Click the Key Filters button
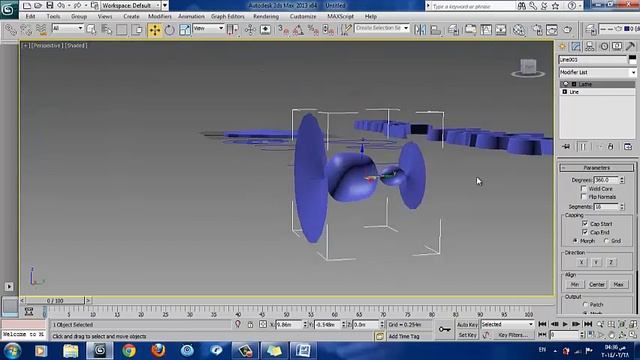Screen dimensions: 640x360 (513, 335)
